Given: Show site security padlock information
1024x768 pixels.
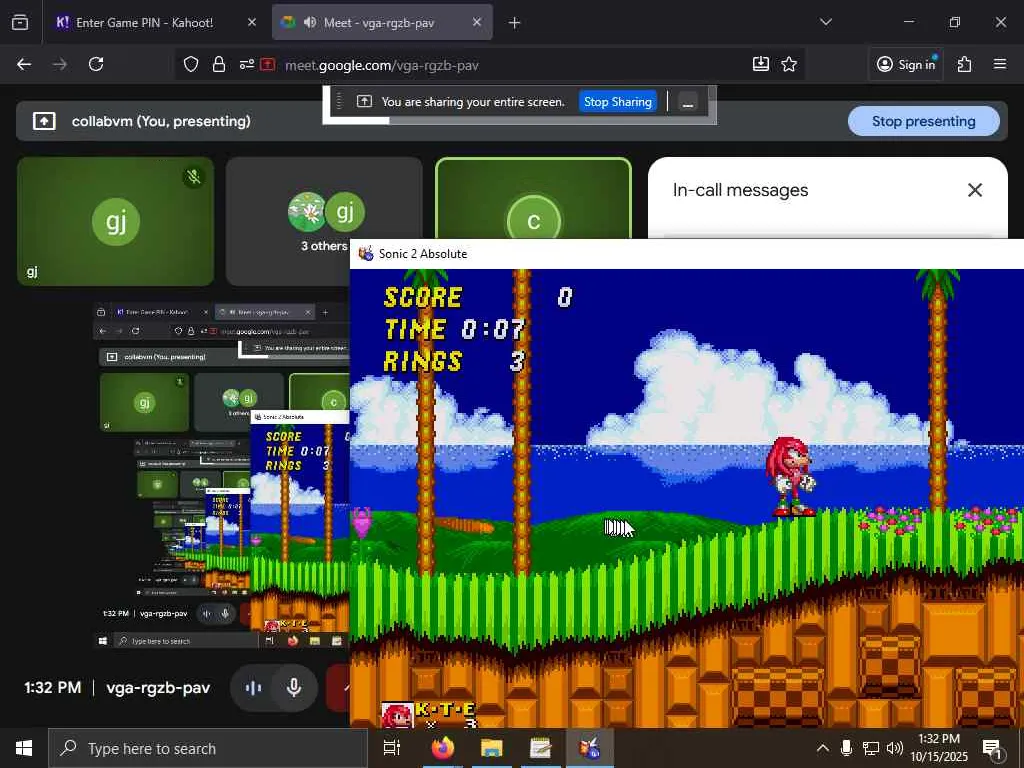Looking at the screenshot, I should (219, 65).
